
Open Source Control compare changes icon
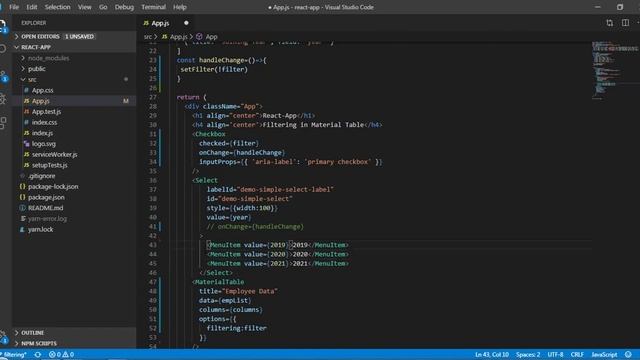pyautogui.click(x=609, y=23)
